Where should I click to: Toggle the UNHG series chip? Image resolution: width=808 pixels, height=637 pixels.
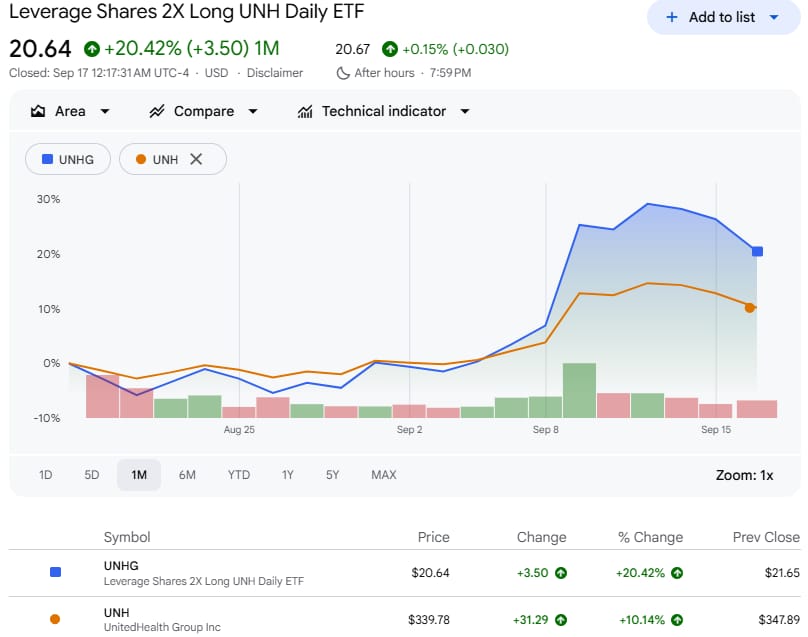click(x=68, y=159)
